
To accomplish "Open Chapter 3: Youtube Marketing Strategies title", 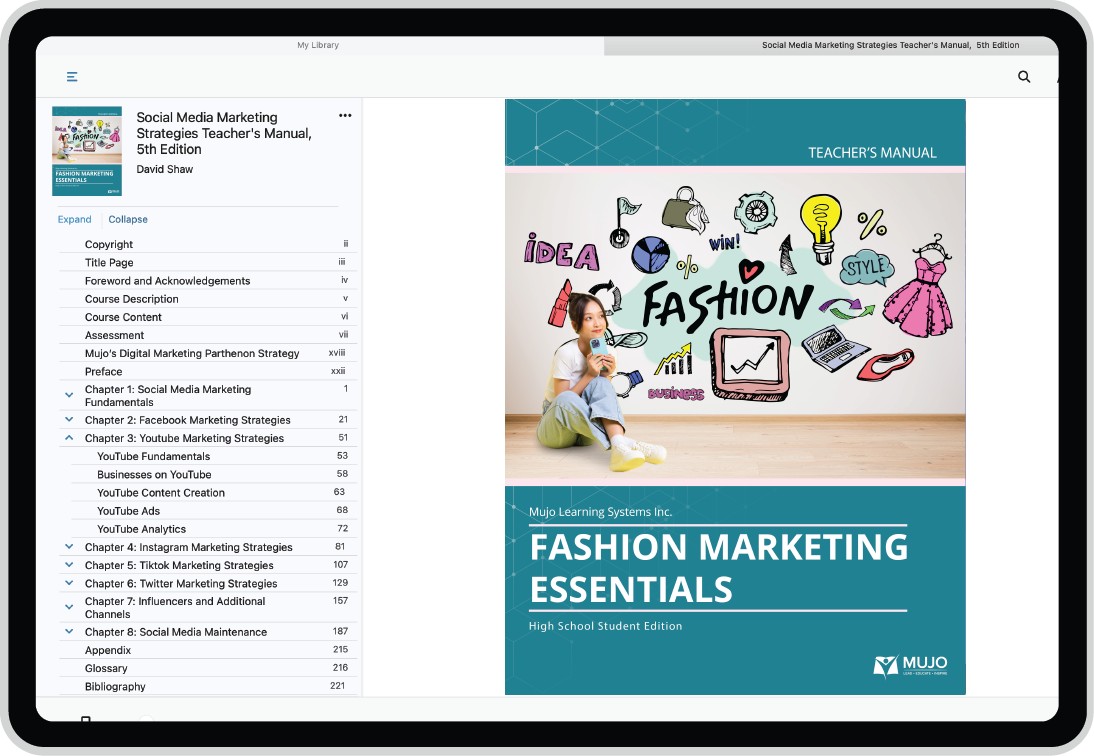I will click(x=184, y=438).
